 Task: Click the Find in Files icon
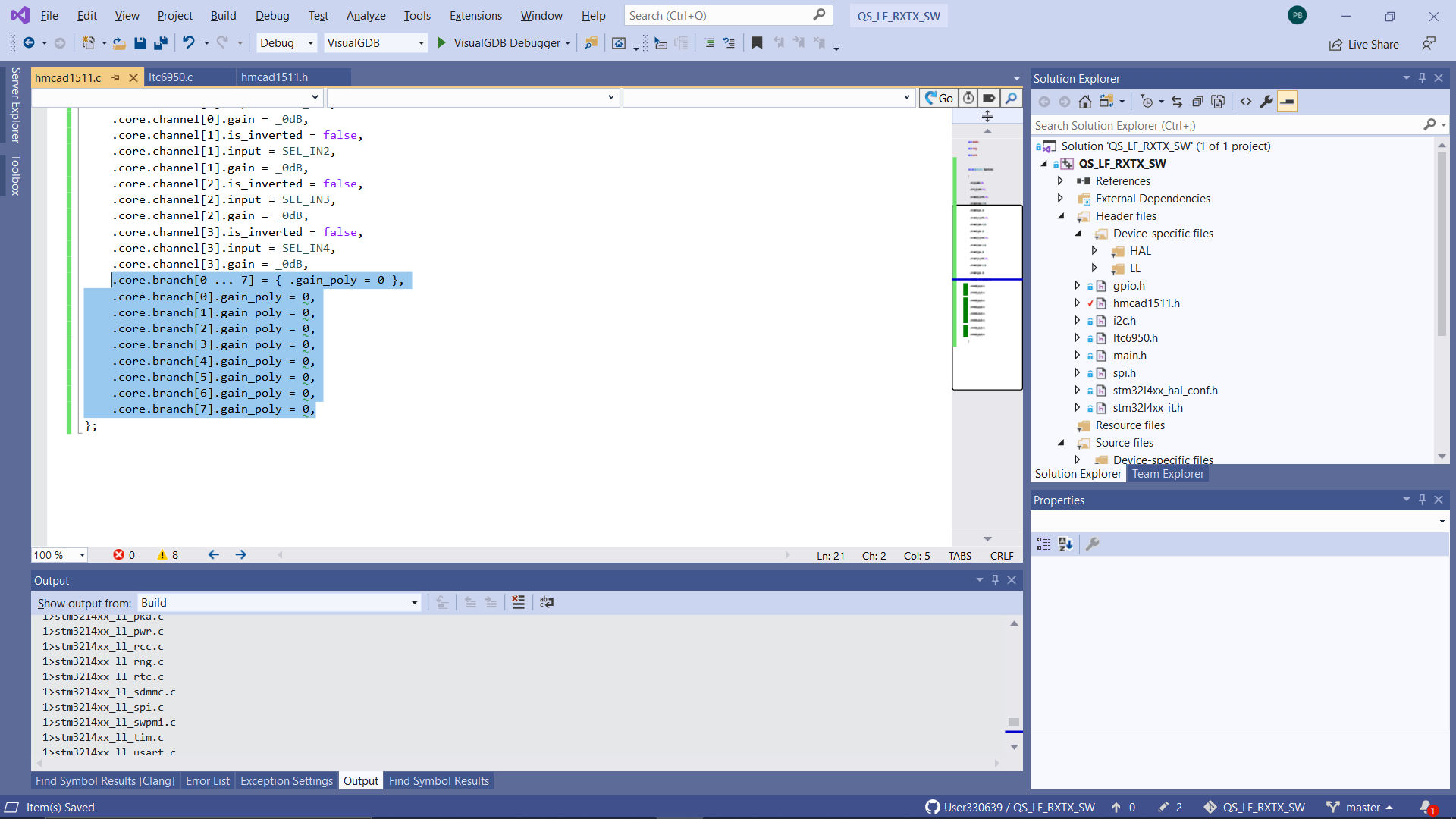point(591,43)
